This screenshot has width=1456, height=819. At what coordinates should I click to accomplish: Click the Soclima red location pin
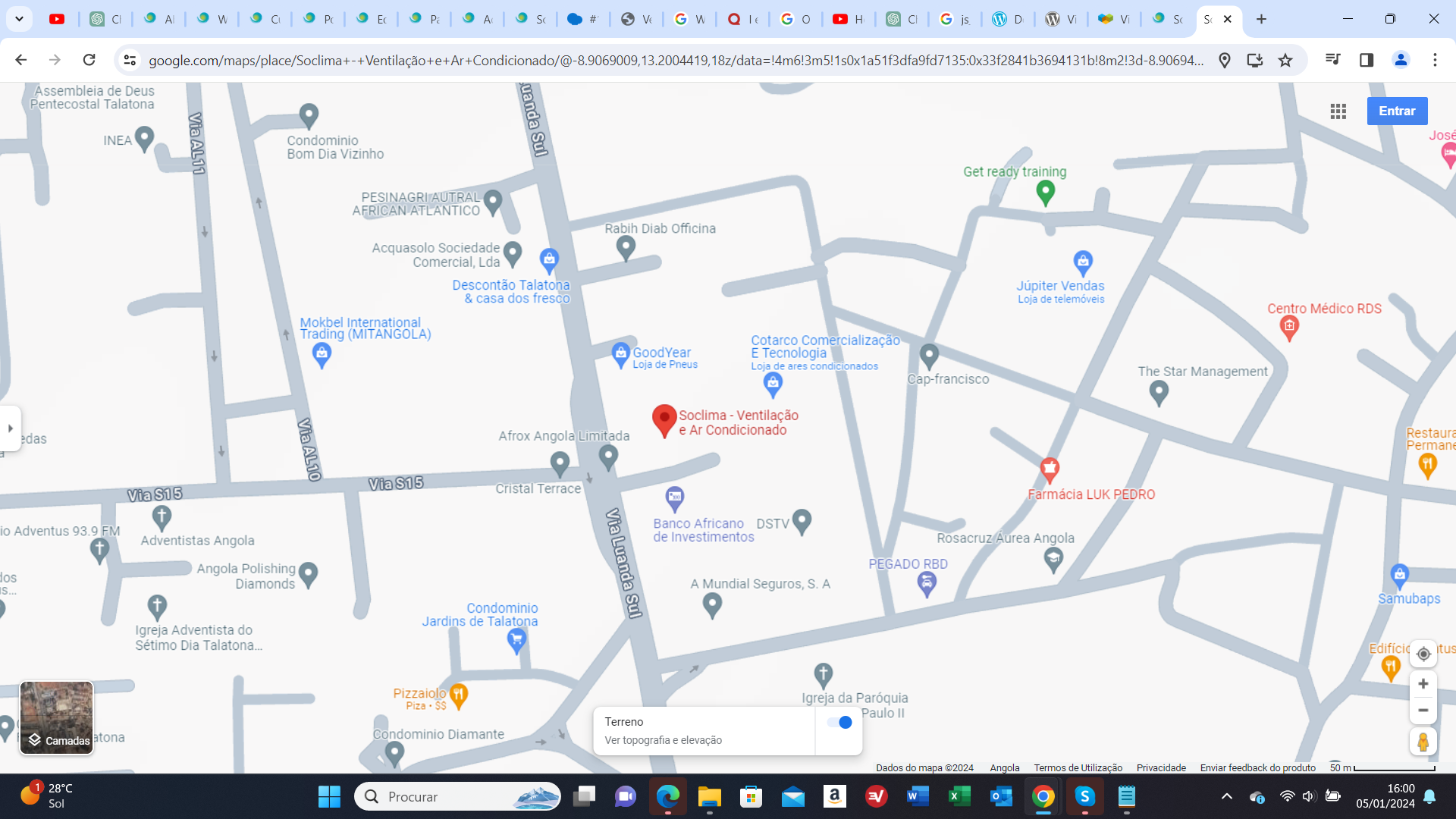[x=664, y=419]
